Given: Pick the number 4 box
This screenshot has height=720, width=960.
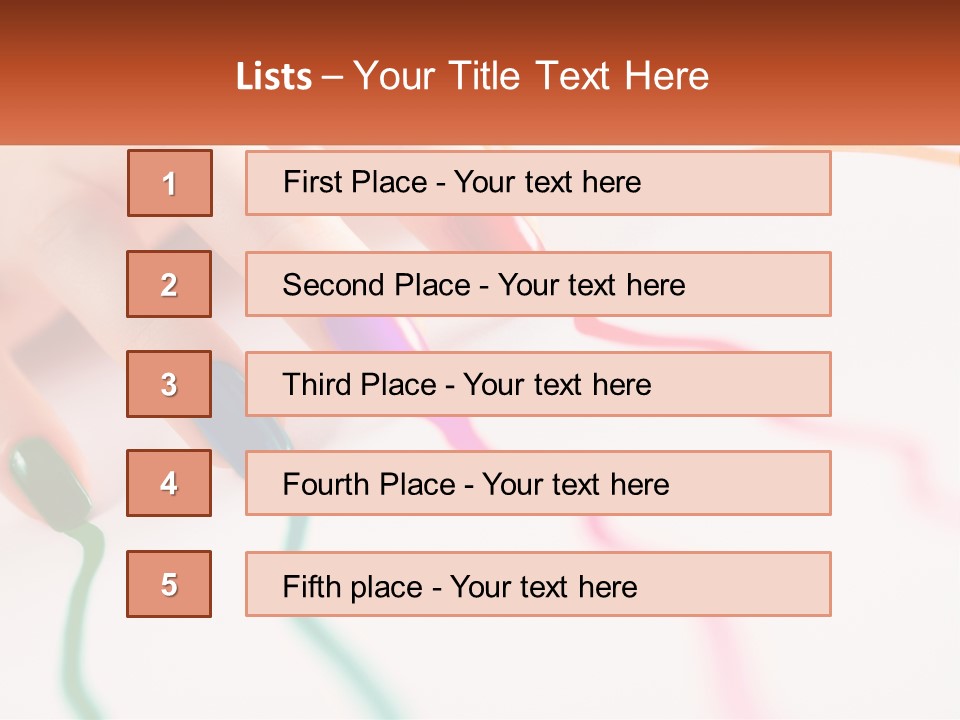Looking at the screenshot, I should click(x=169, y=483).
